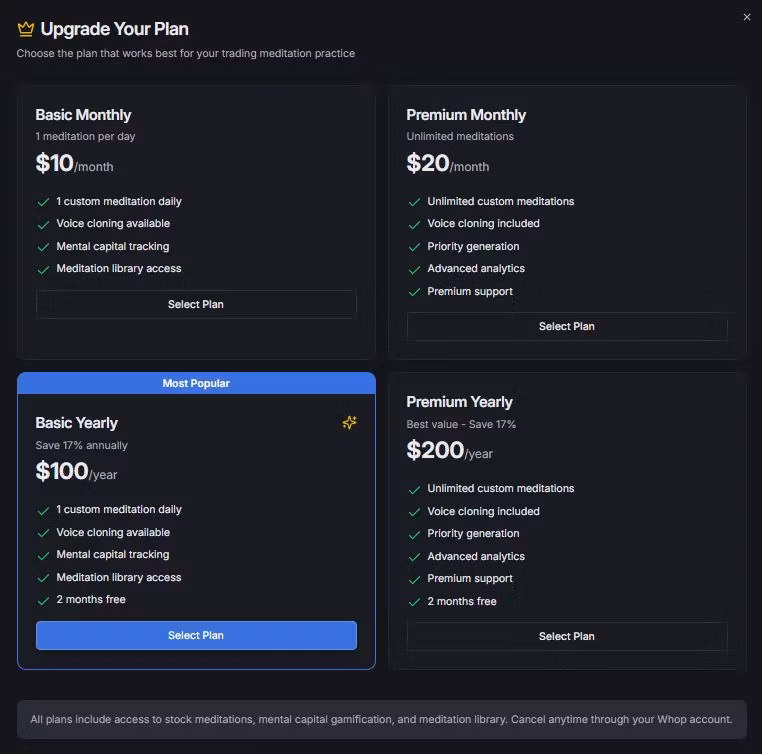Click the Premium Yearly plan heading
Screen dimensions: 762x754
tap(459, 402)
